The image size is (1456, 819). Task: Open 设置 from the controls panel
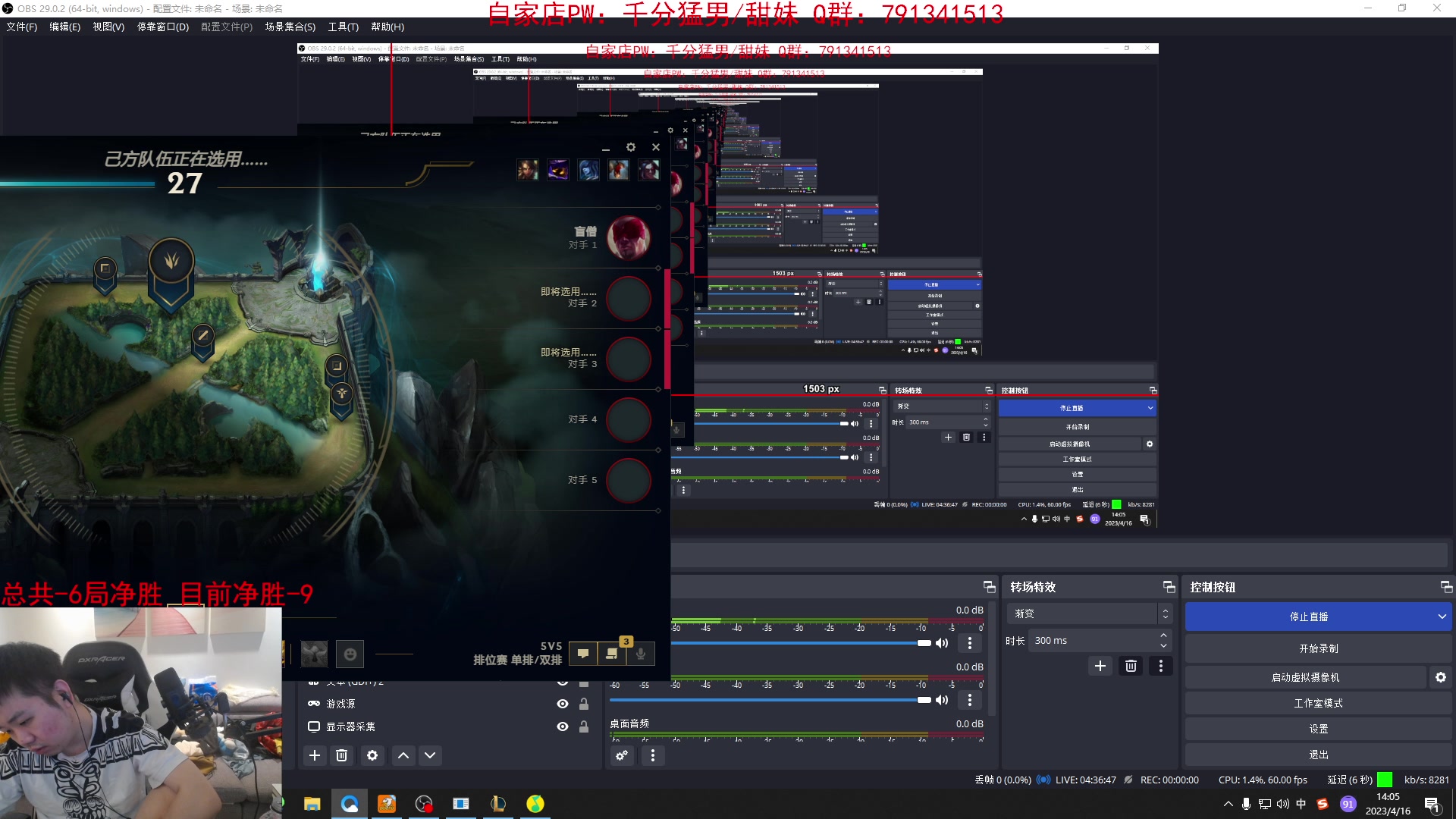(1319, 729)
